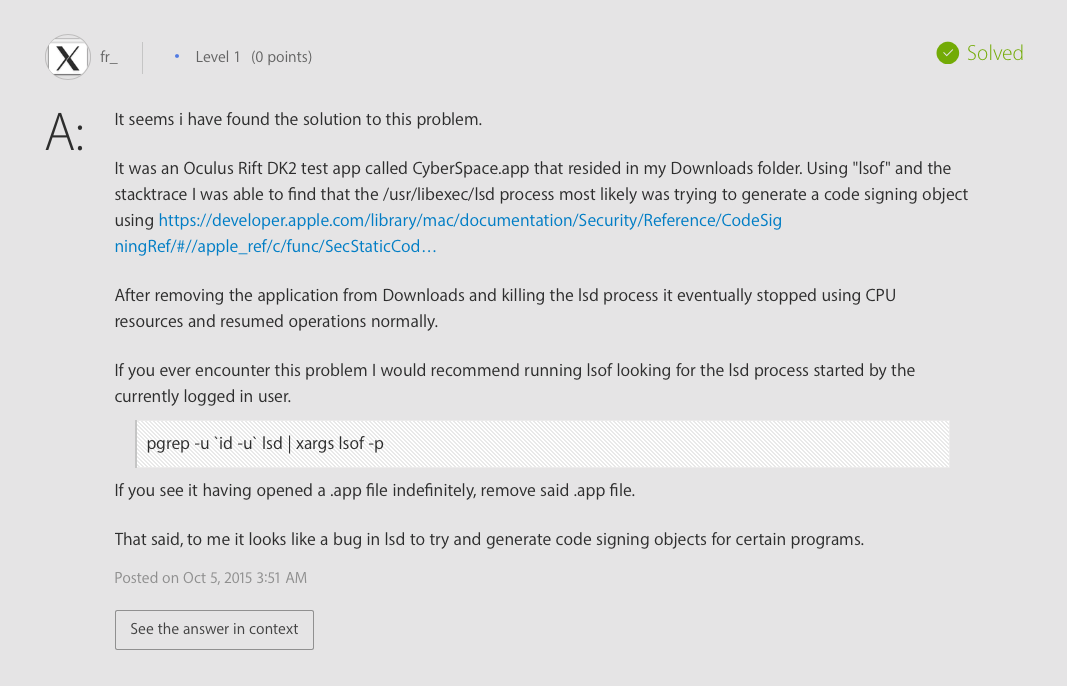Click the fr_ user avatar image

tap(68, 57)
